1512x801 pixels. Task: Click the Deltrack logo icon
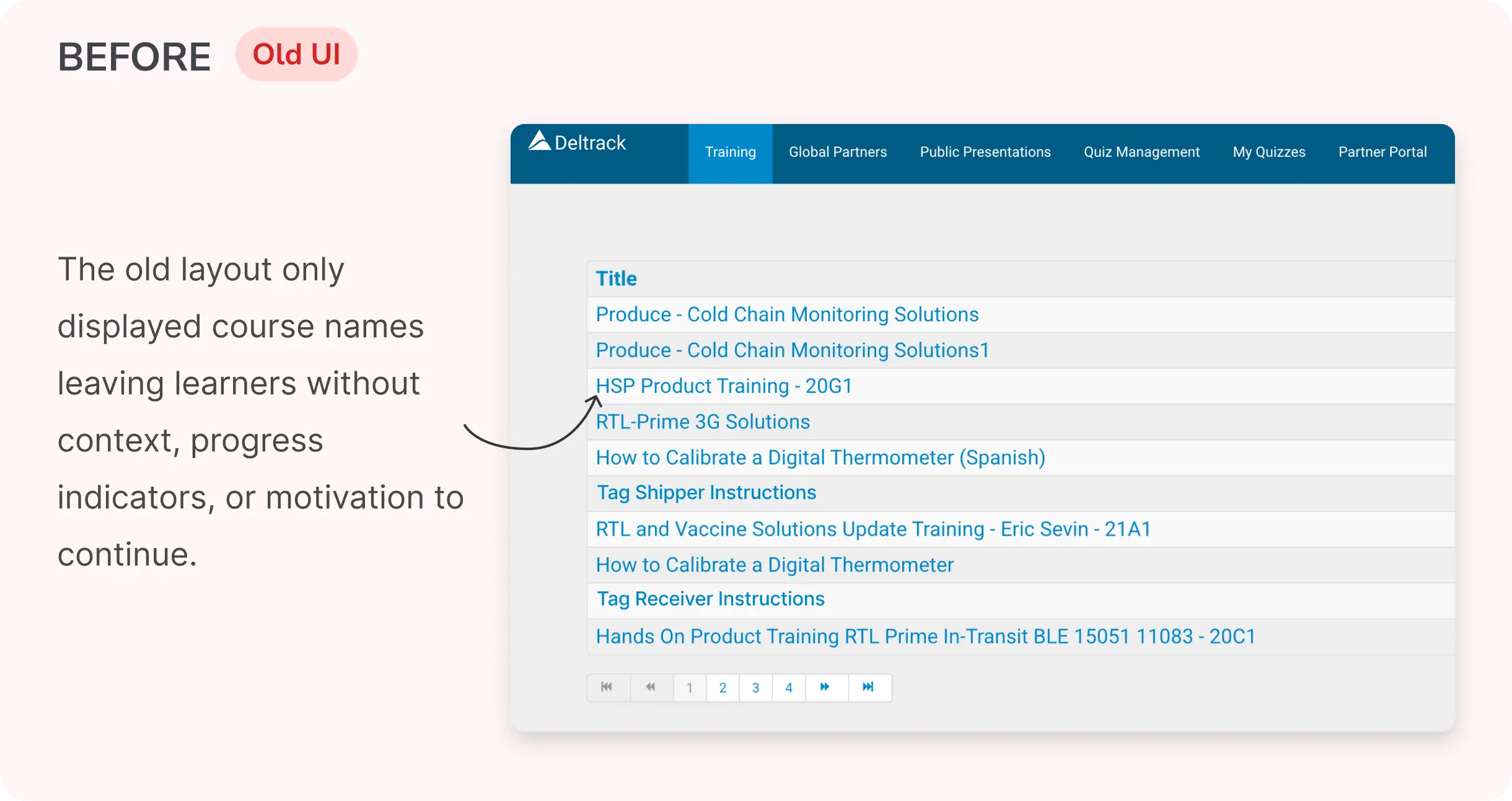pyautogui.click(x=539, y=141)
